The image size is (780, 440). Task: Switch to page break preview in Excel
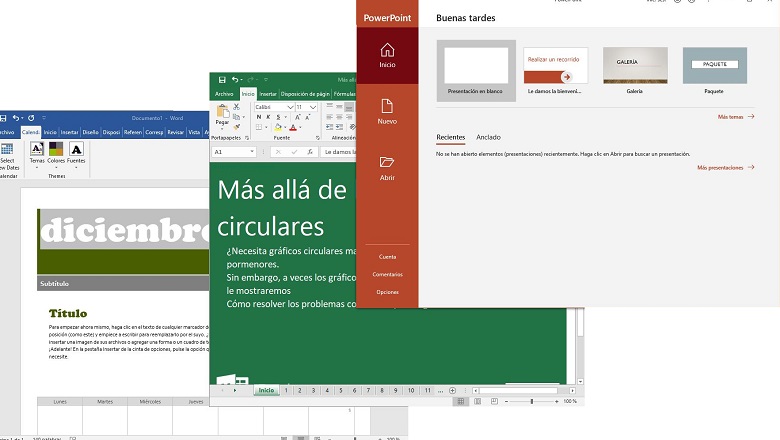(x=494, y=401)
